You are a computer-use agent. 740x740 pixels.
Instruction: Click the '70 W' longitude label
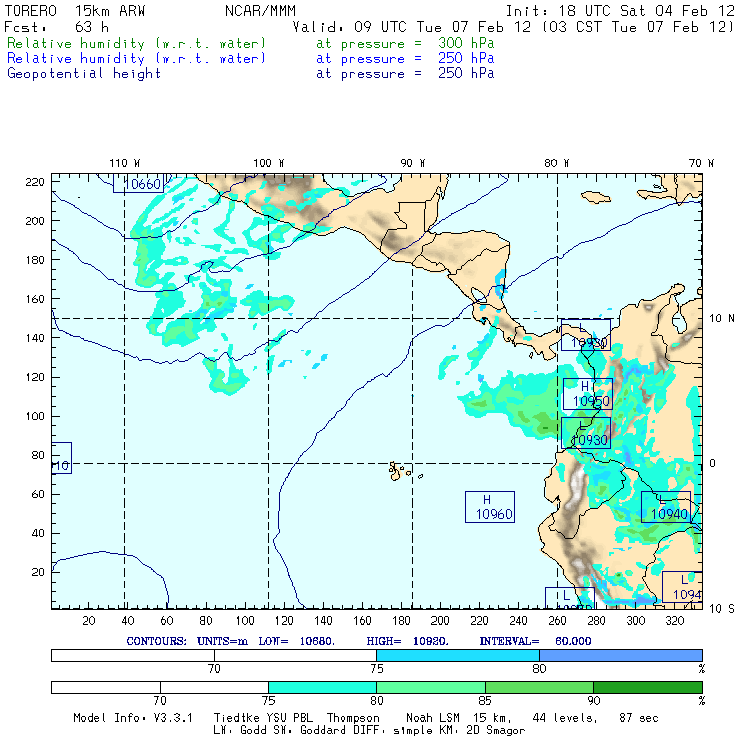click(701, 163)
